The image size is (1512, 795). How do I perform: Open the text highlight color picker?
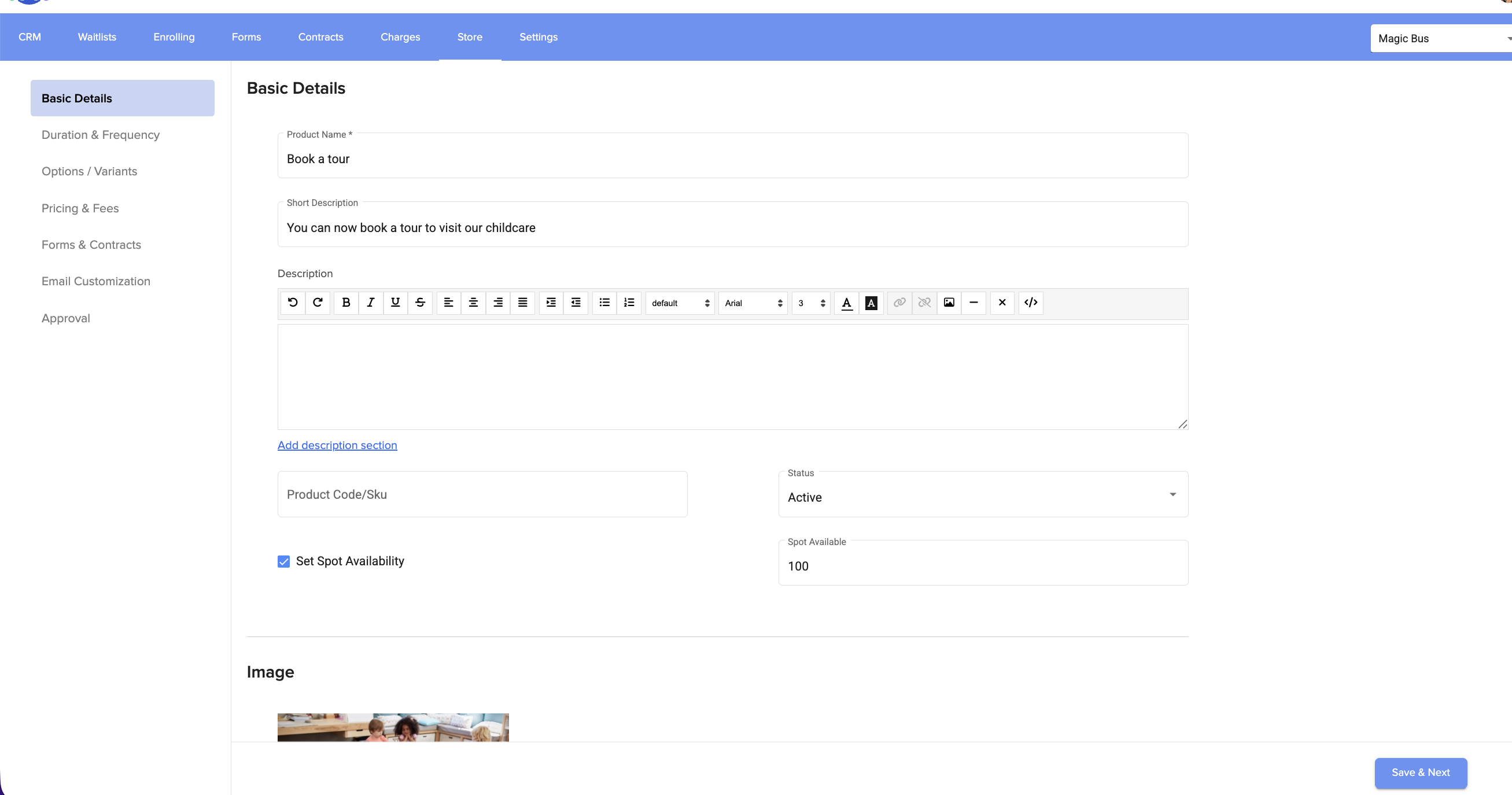(871, 303)
